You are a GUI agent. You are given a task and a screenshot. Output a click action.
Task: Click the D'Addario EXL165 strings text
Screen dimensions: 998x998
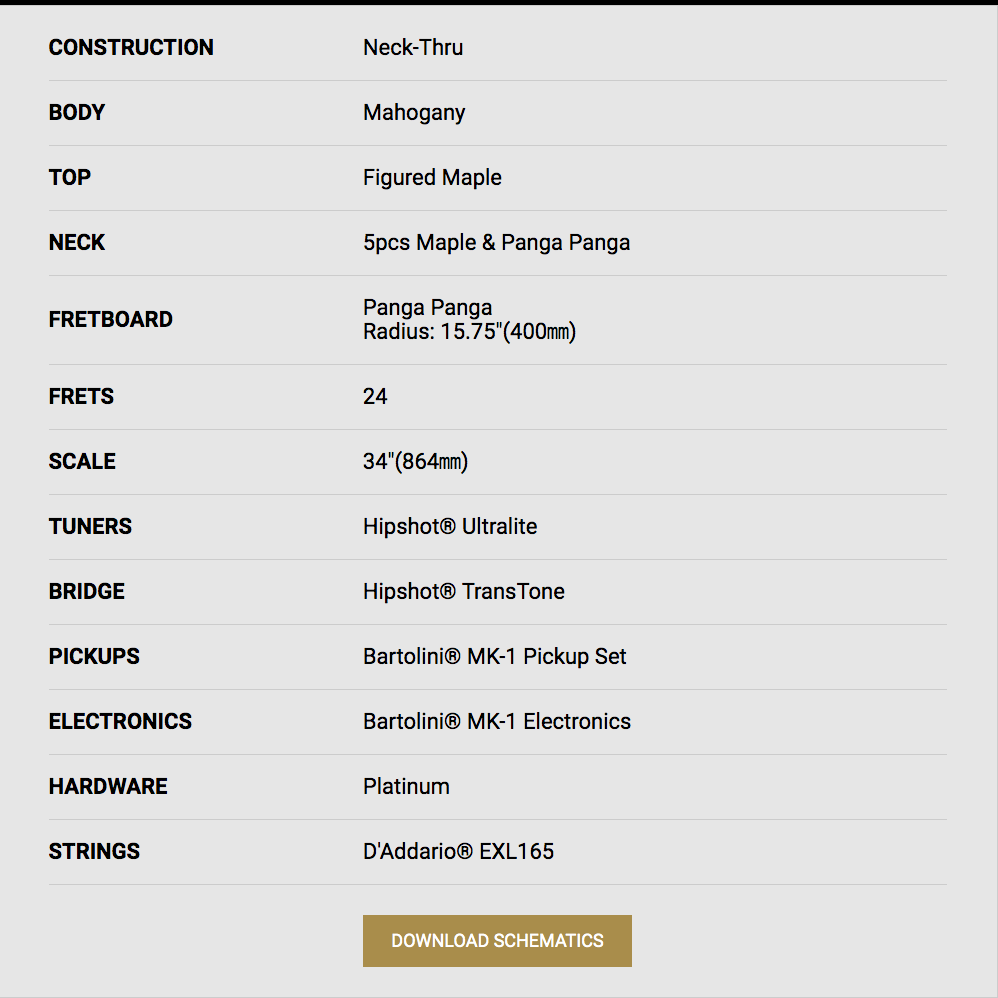click(458, 851)
